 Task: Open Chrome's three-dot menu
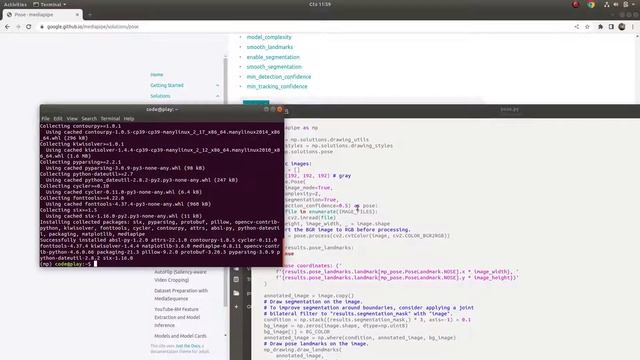coord(633,27)
